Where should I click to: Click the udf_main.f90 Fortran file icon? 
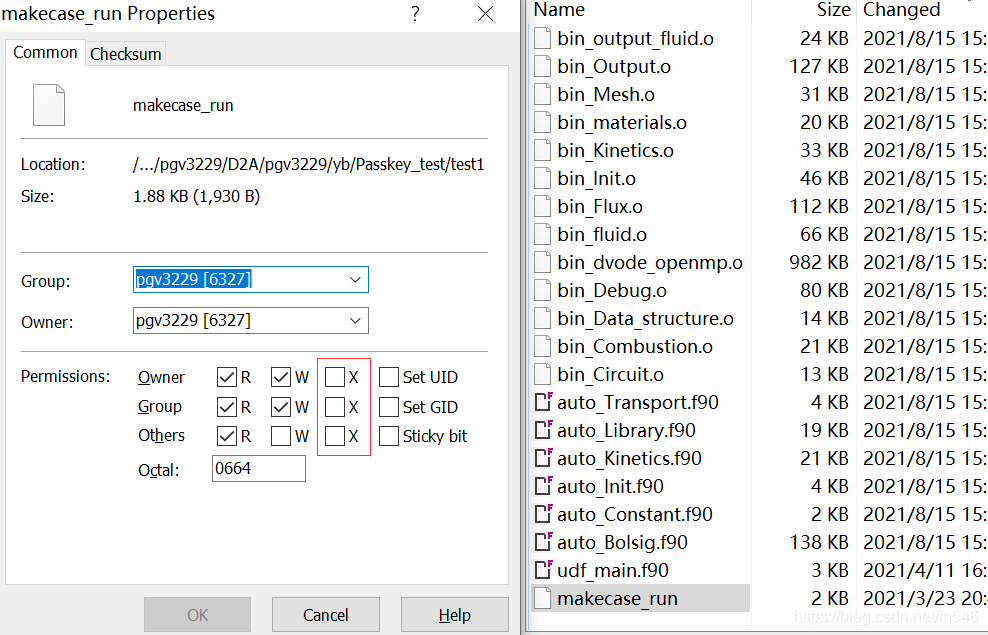pos(543,570)
